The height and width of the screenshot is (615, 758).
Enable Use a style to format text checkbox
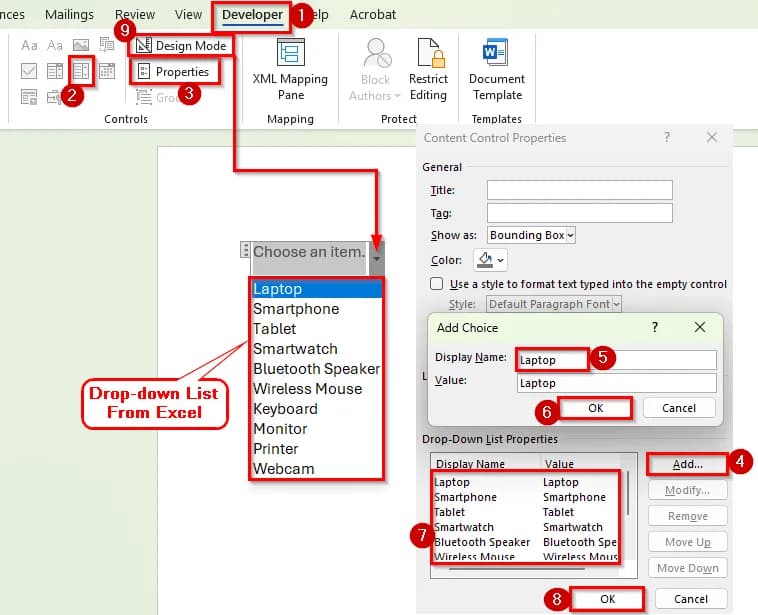[x=437, y=283]
